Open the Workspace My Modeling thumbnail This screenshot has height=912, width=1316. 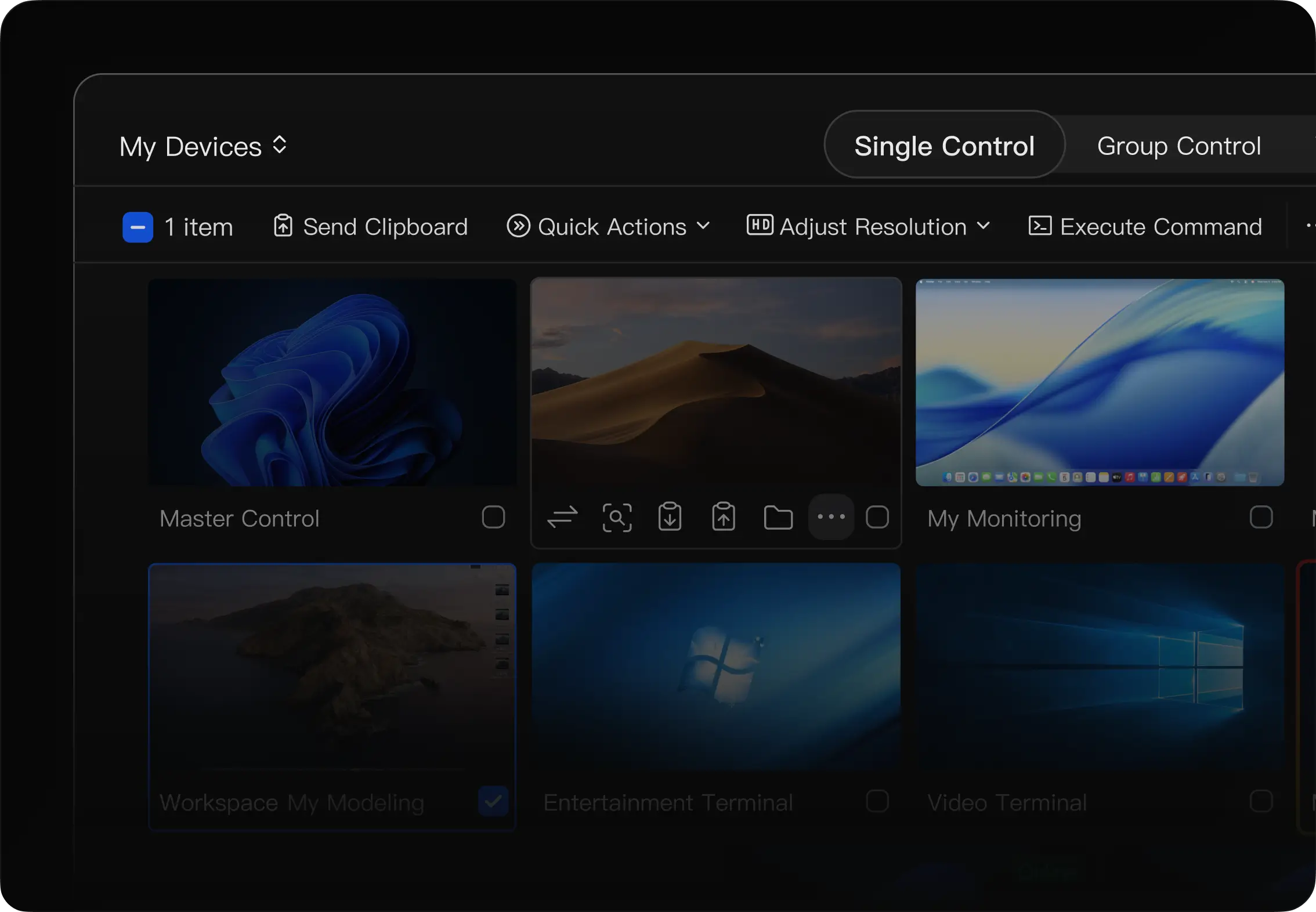332,667
